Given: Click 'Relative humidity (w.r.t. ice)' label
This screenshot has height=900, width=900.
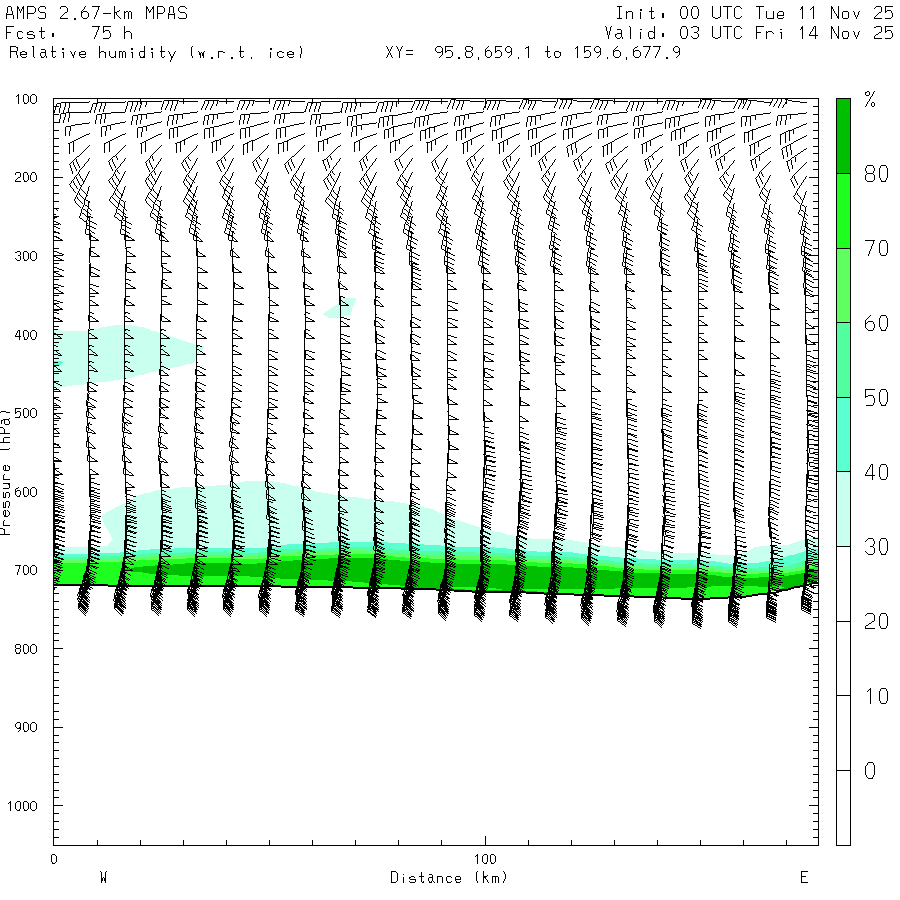Looking at the screenshot, I should coord(156,53).
